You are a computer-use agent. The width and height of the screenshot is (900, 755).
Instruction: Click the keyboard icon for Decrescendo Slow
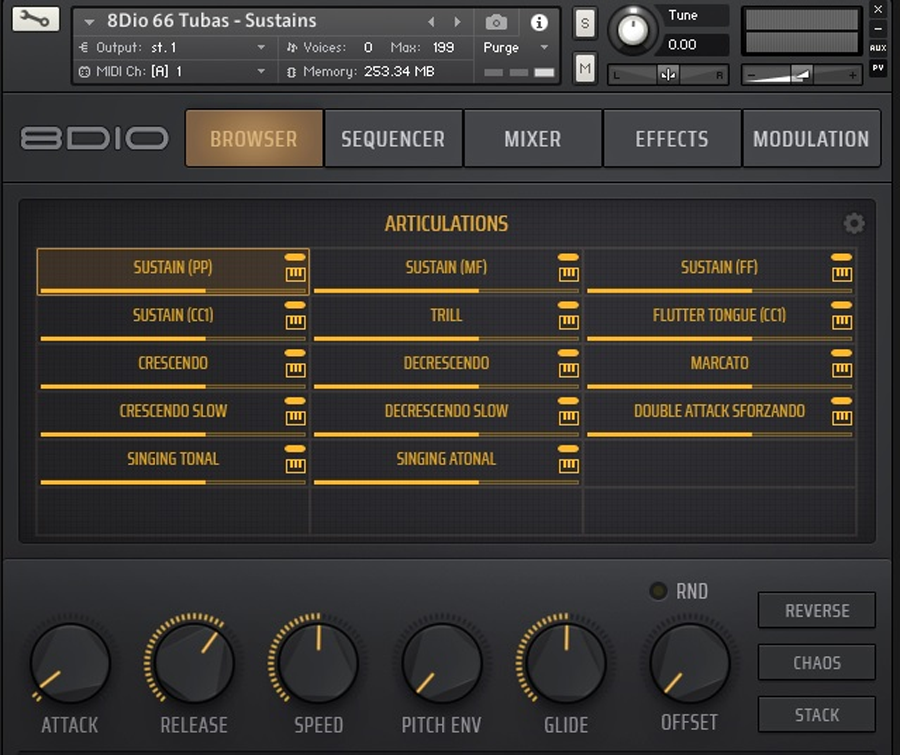[568, 418]
